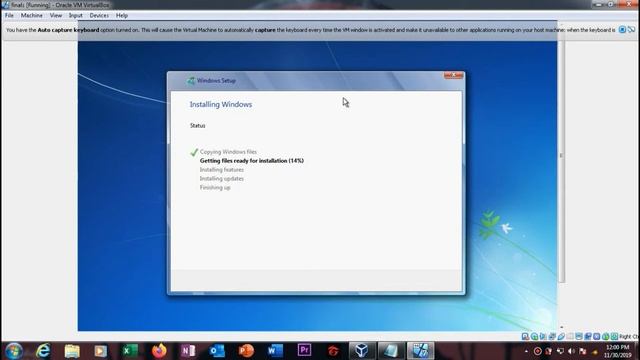The height and width of the screenshot is (360, 640).
Task: Click the Action Center flag tray icon
Action: pos(582,351)
